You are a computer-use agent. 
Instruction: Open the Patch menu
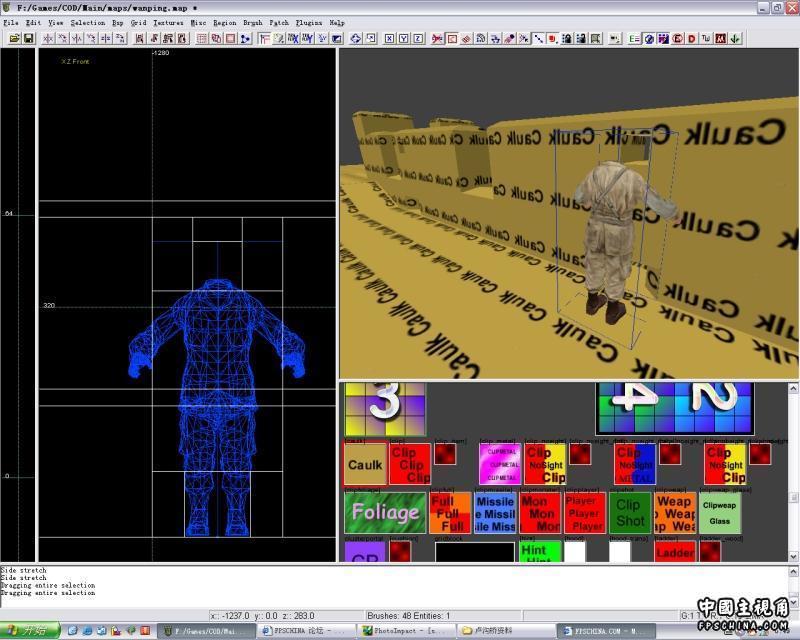coord(279,22)
